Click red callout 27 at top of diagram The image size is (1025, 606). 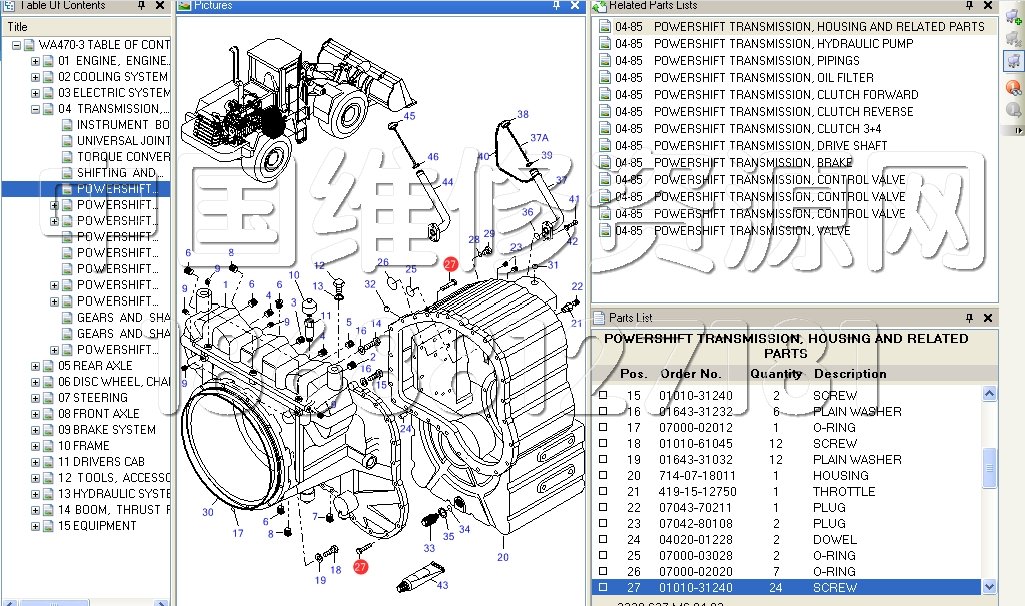(450, 264)
